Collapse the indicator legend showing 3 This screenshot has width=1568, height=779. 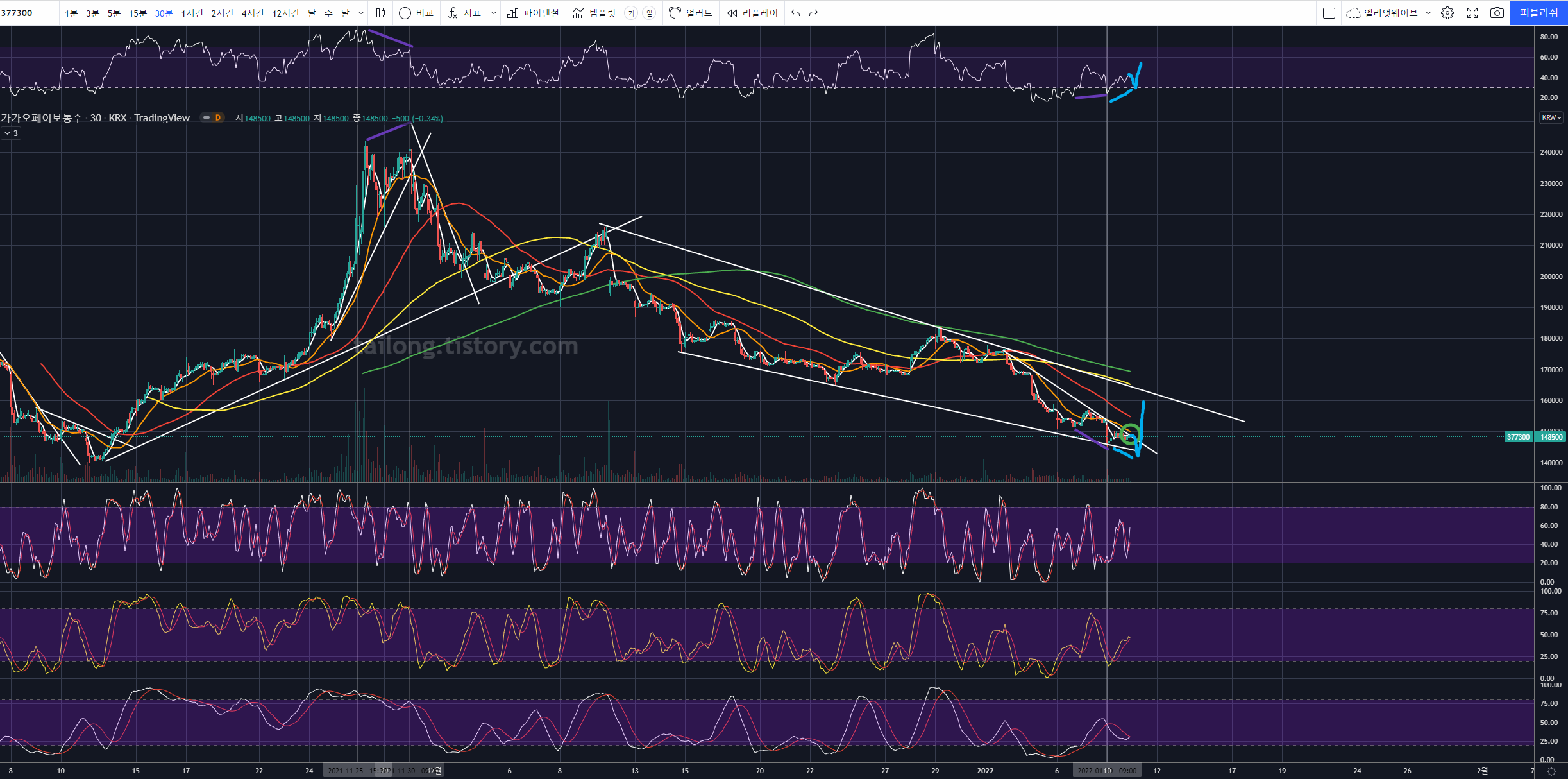pos(11,133)
